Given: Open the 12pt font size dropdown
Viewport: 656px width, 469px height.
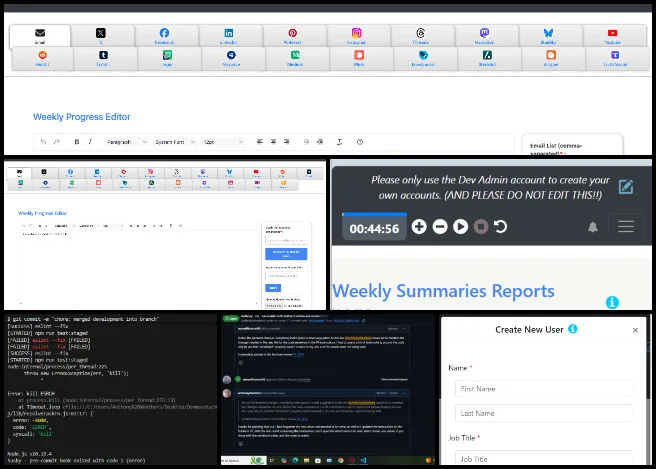Looking at the screenshot, I should [222, 142].
